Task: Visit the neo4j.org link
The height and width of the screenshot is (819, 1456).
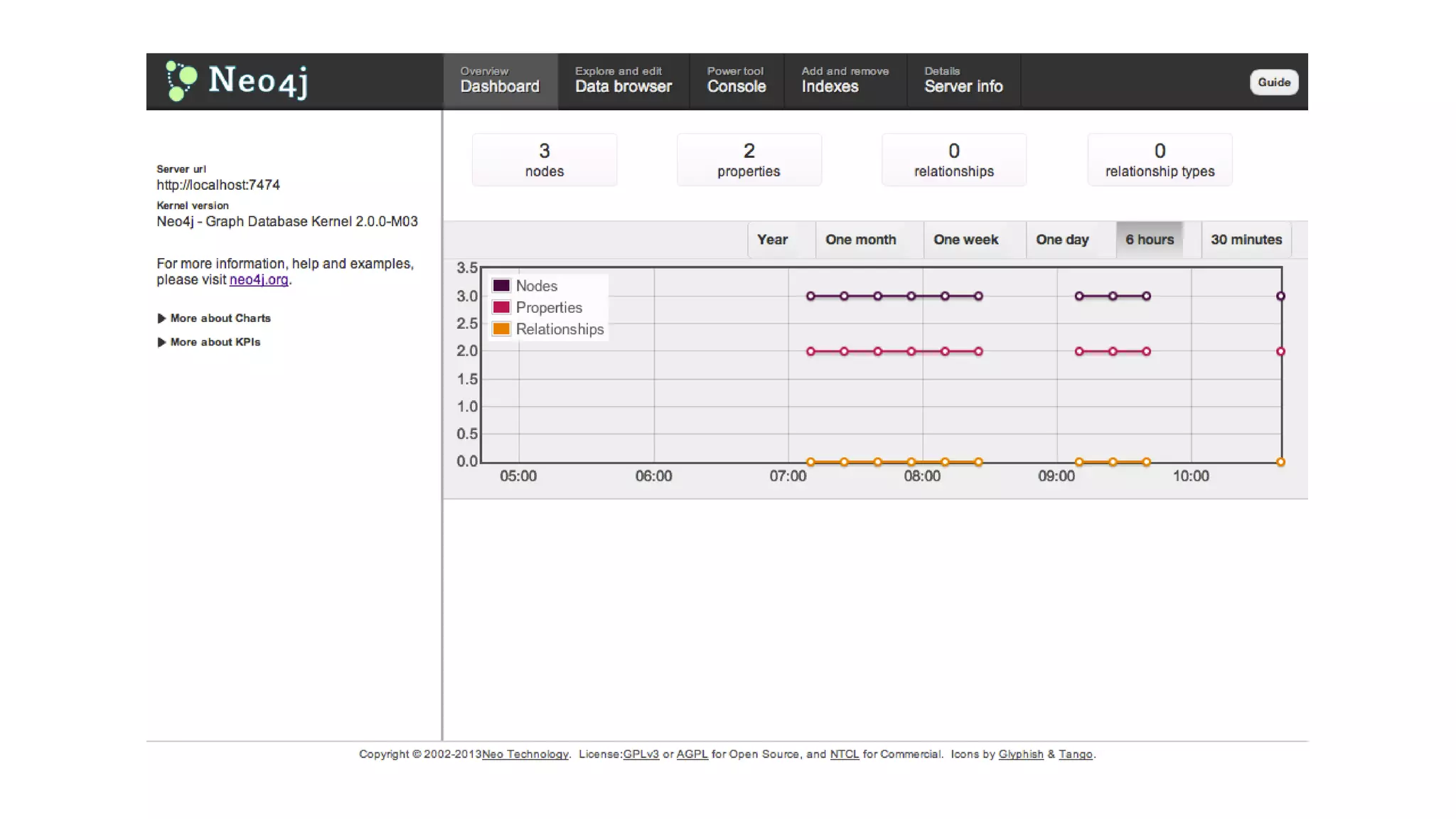Action: [x=259, y=280]
